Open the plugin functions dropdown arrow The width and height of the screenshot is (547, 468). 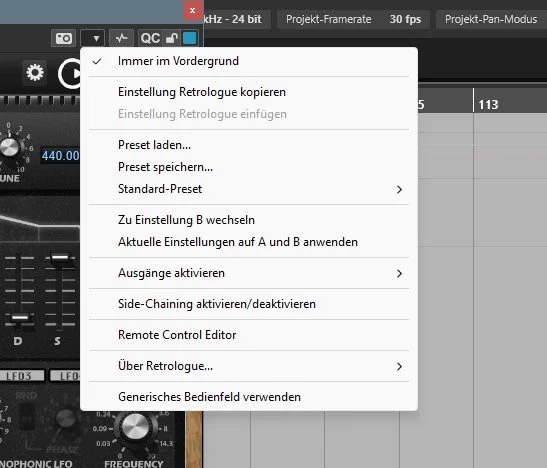click(x=93, y=38)
